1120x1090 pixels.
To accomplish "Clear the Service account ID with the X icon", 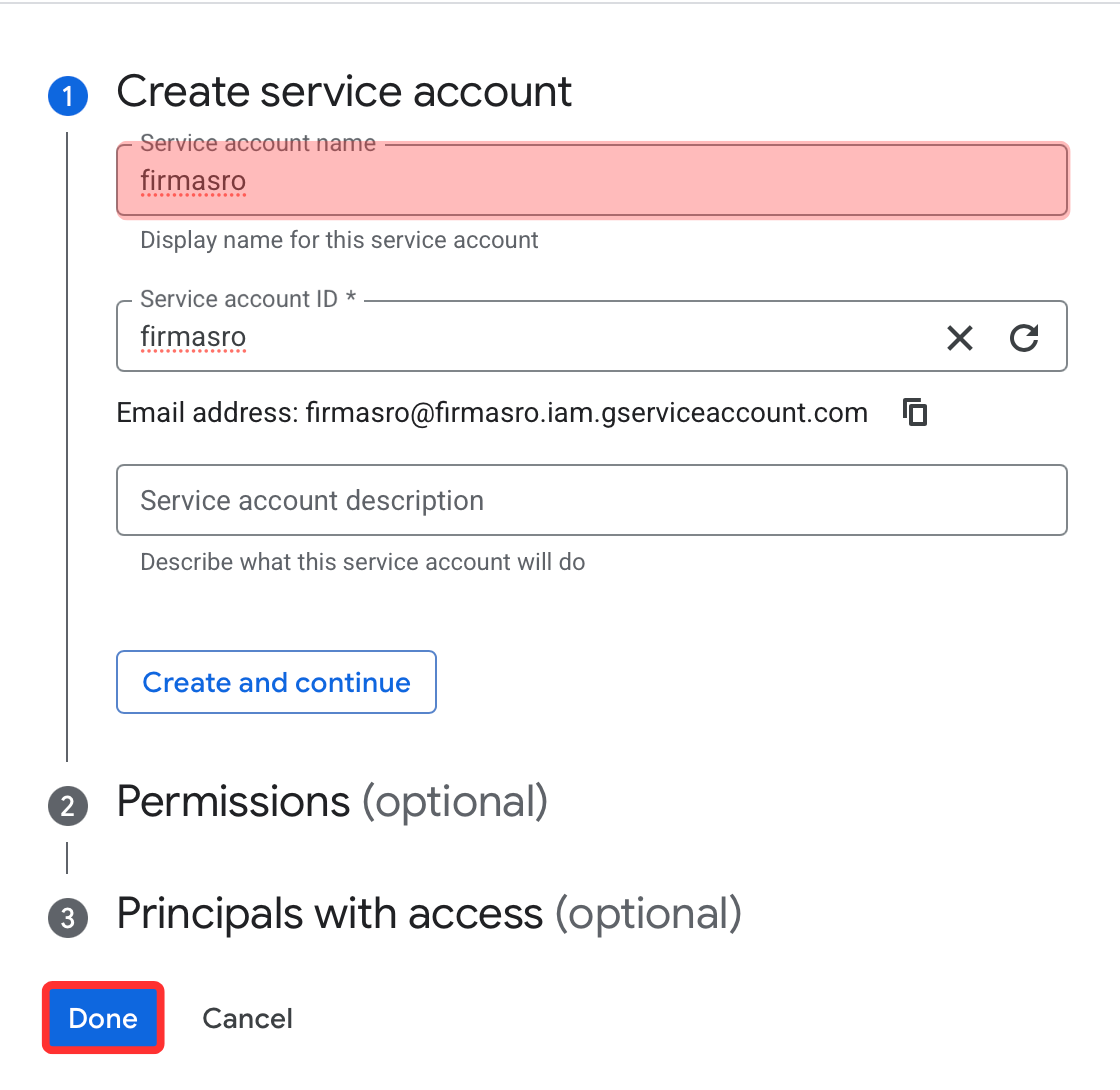I will [x=959, y=338].
